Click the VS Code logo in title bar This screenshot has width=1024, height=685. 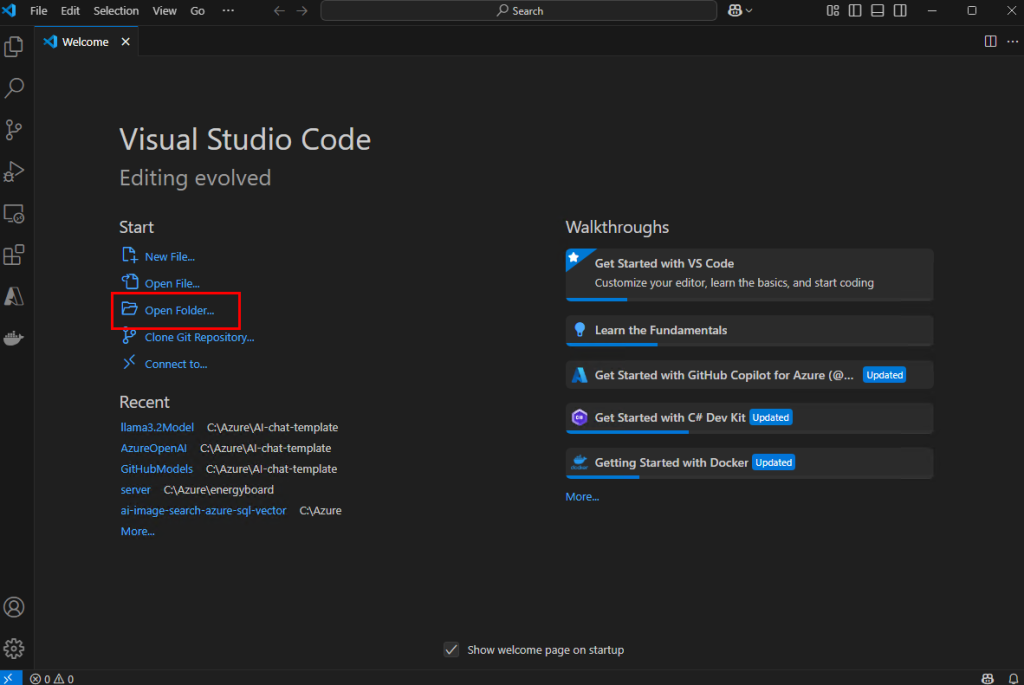coord(9,10)
